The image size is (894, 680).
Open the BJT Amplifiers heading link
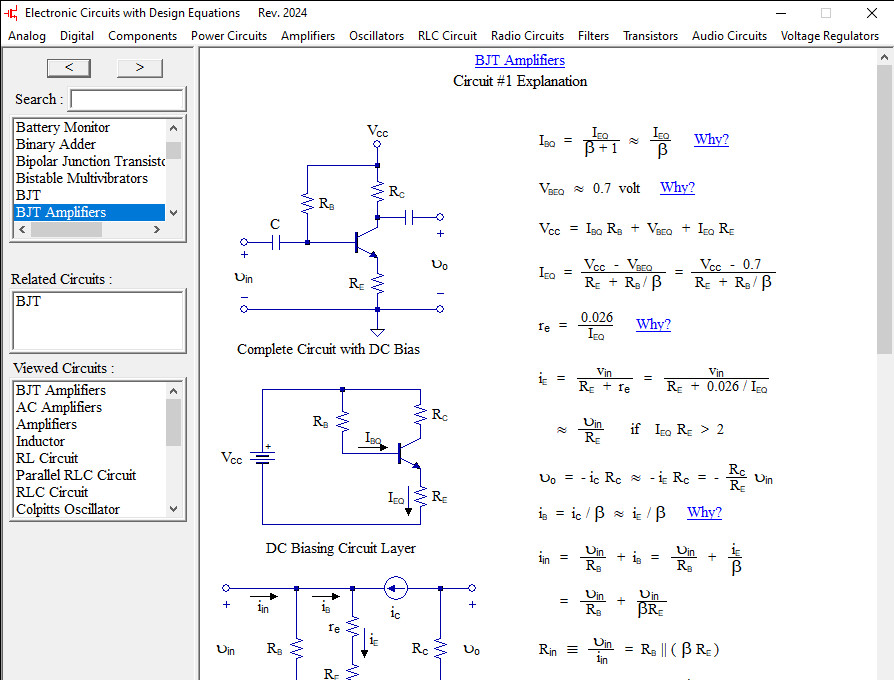(x=519, y=60)
